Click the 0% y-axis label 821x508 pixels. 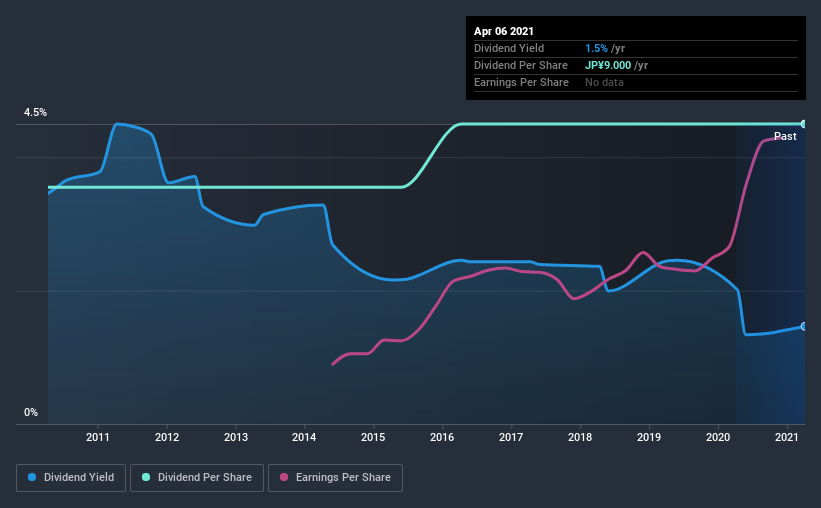pos(31,413)
